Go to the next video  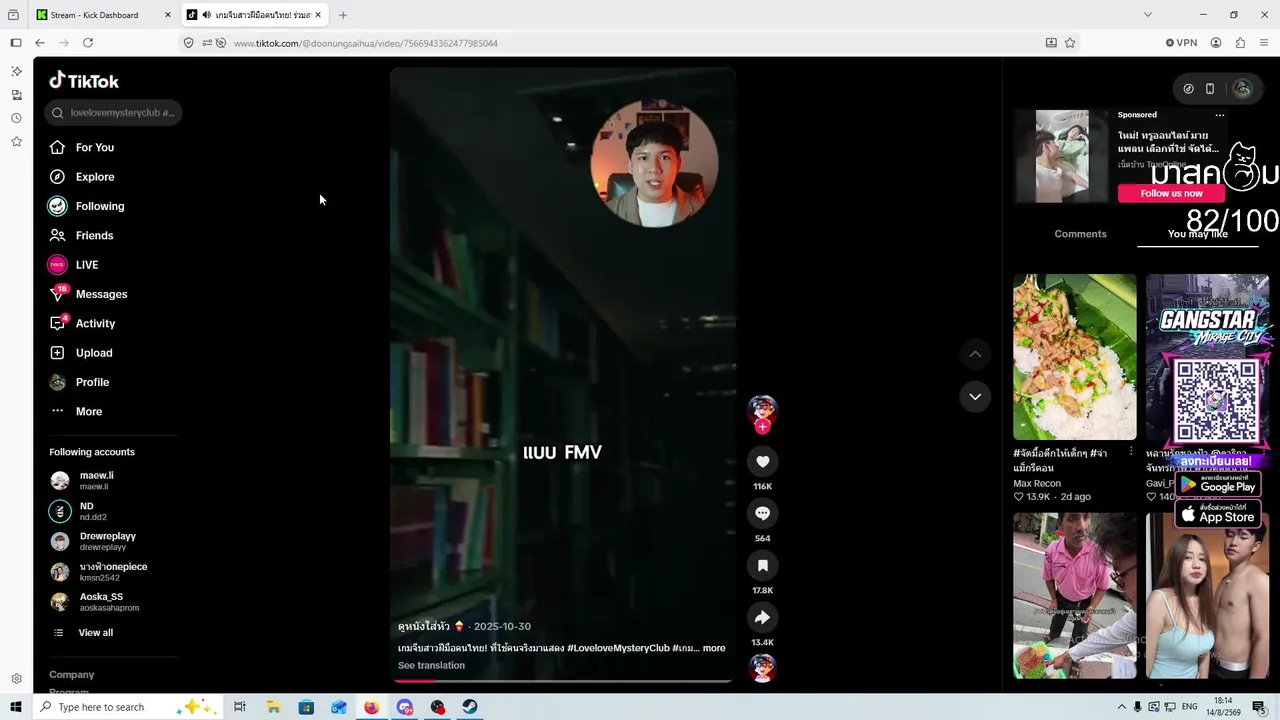tap(975, 397)
